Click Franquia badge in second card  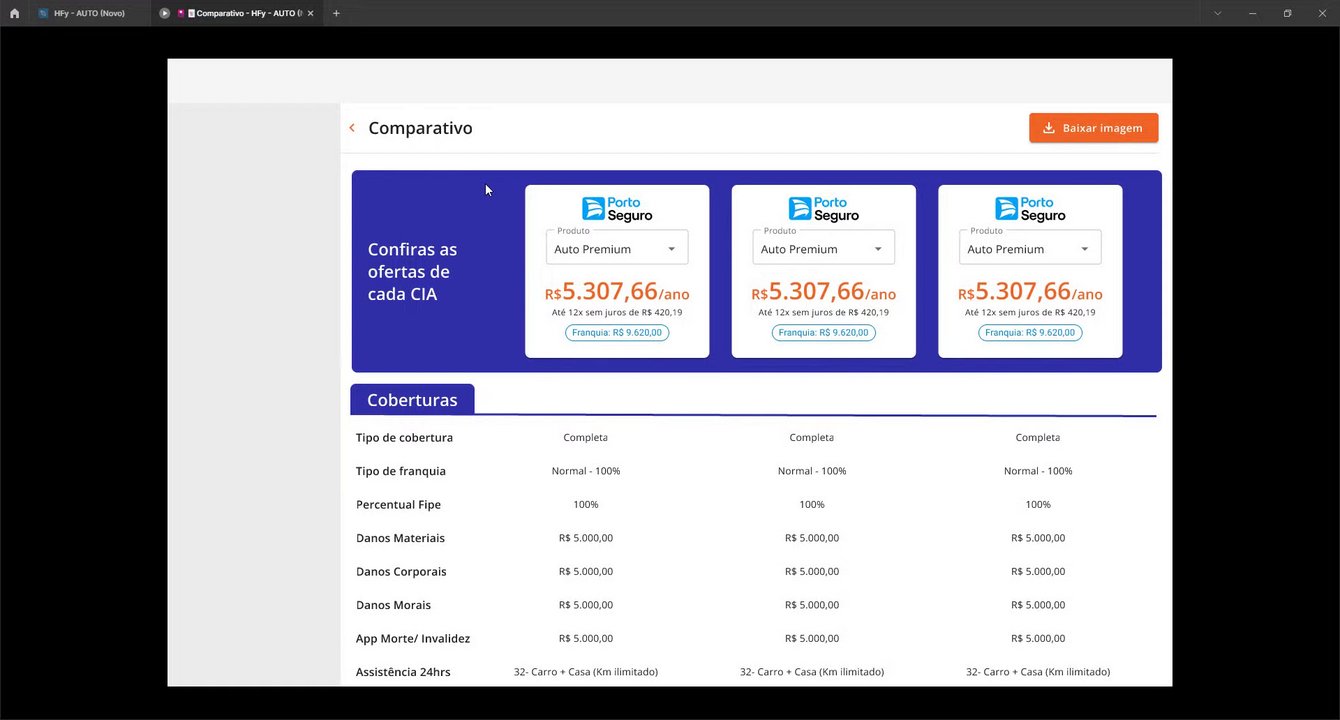coord(824,333)
